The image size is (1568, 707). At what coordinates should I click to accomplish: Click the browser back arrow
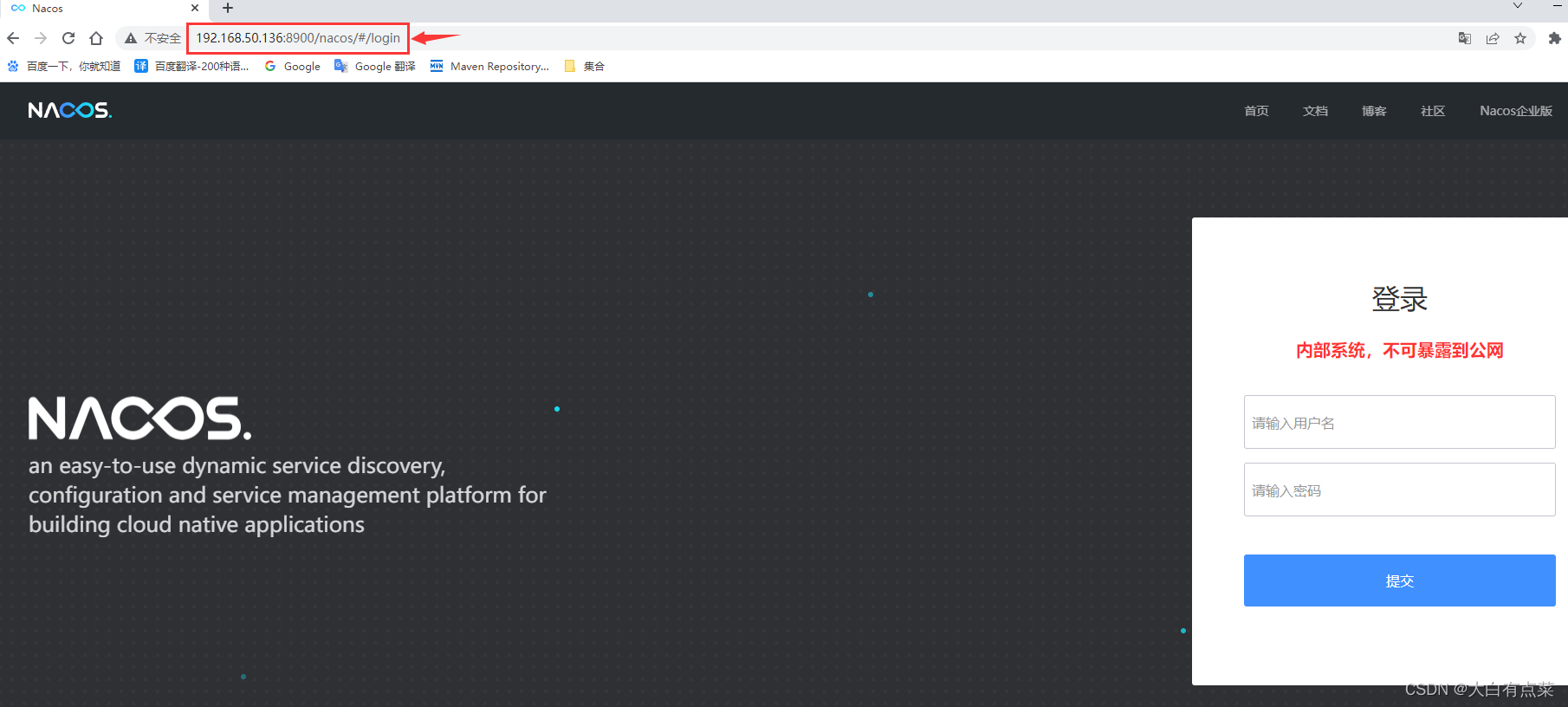tap(13, 38)
